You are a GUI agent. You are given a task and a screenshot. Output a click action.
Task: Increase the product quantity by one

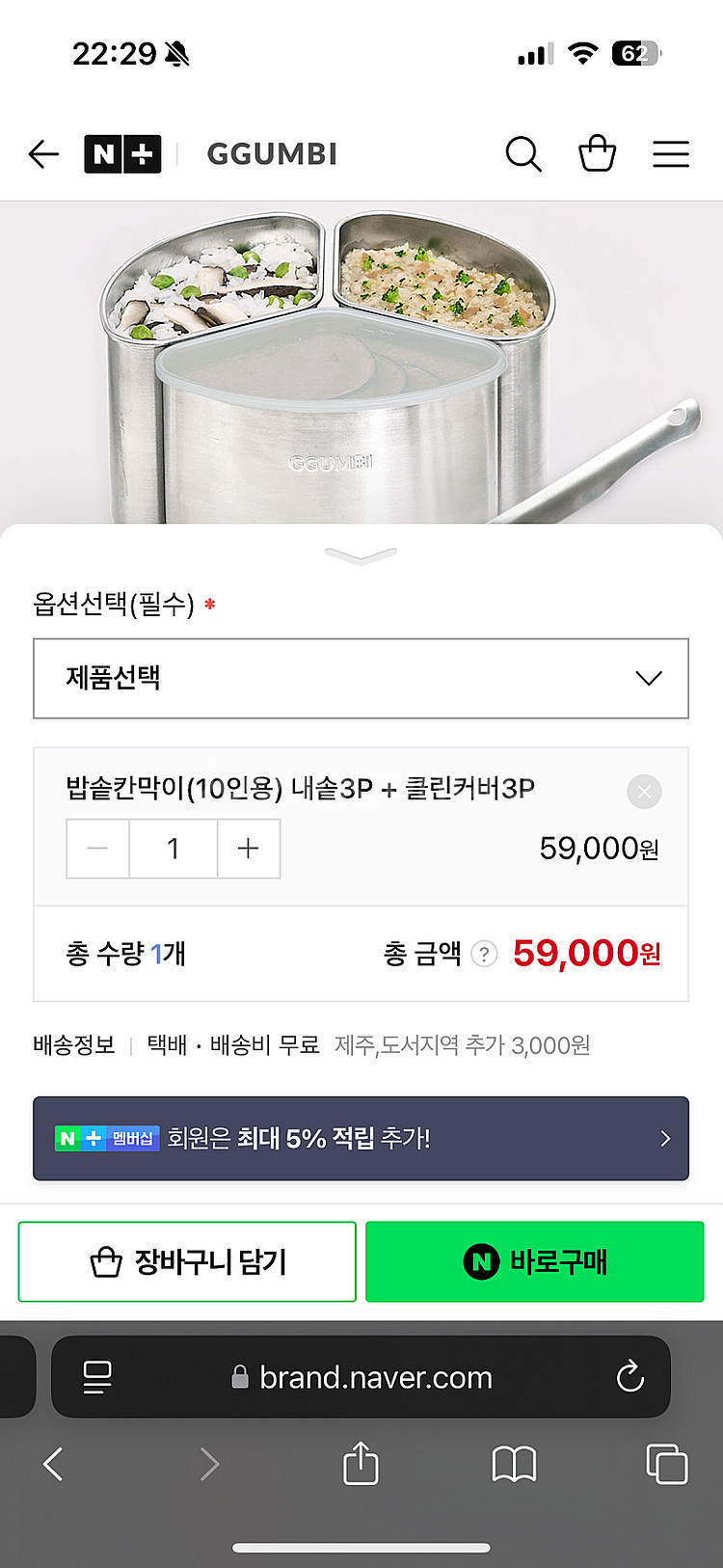[249, 849]
